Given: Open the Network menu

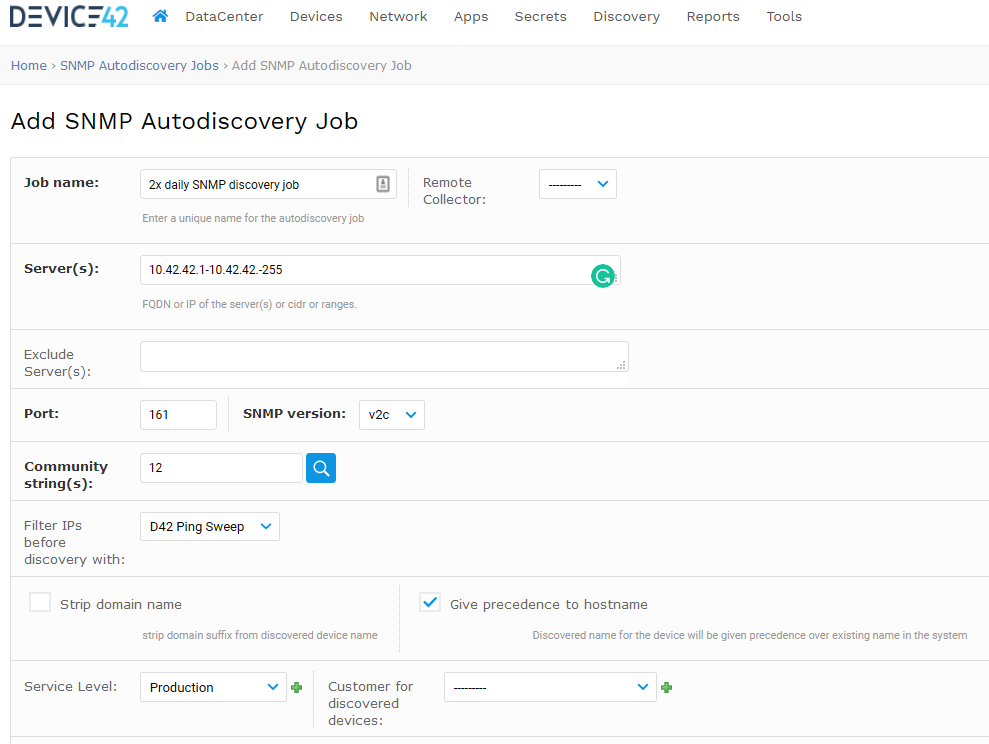Looking at the screenshot, I should [398, 16].
